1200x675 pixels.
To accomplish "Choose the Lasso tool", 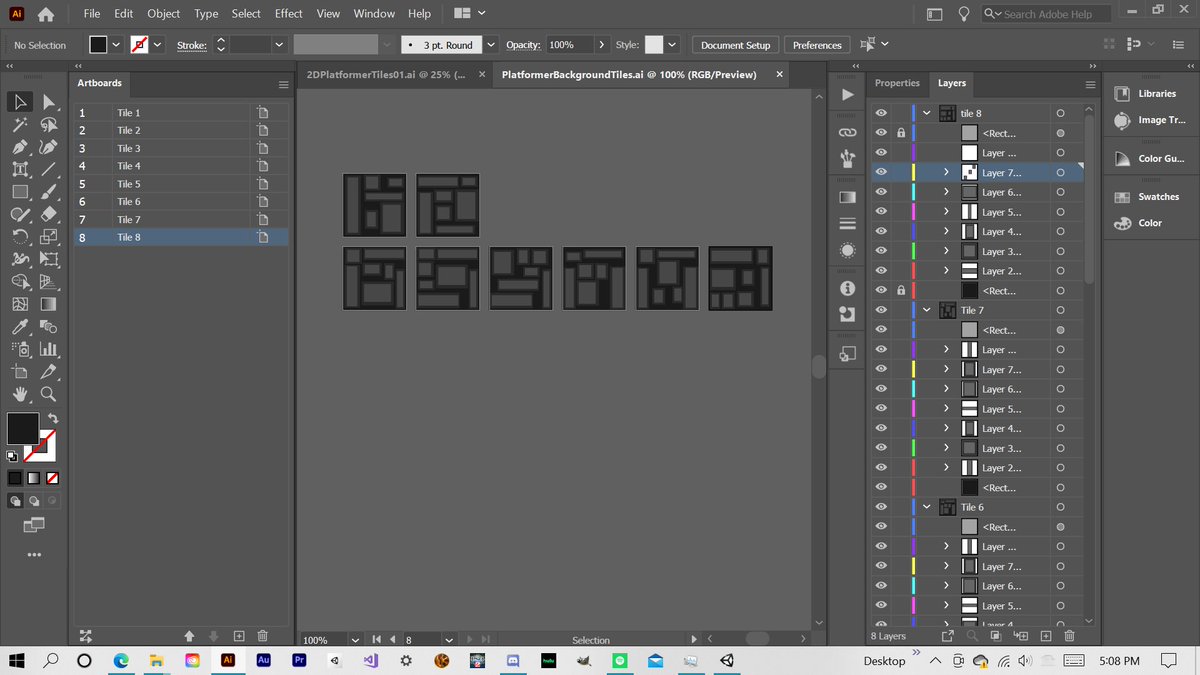I will [48, 124].
